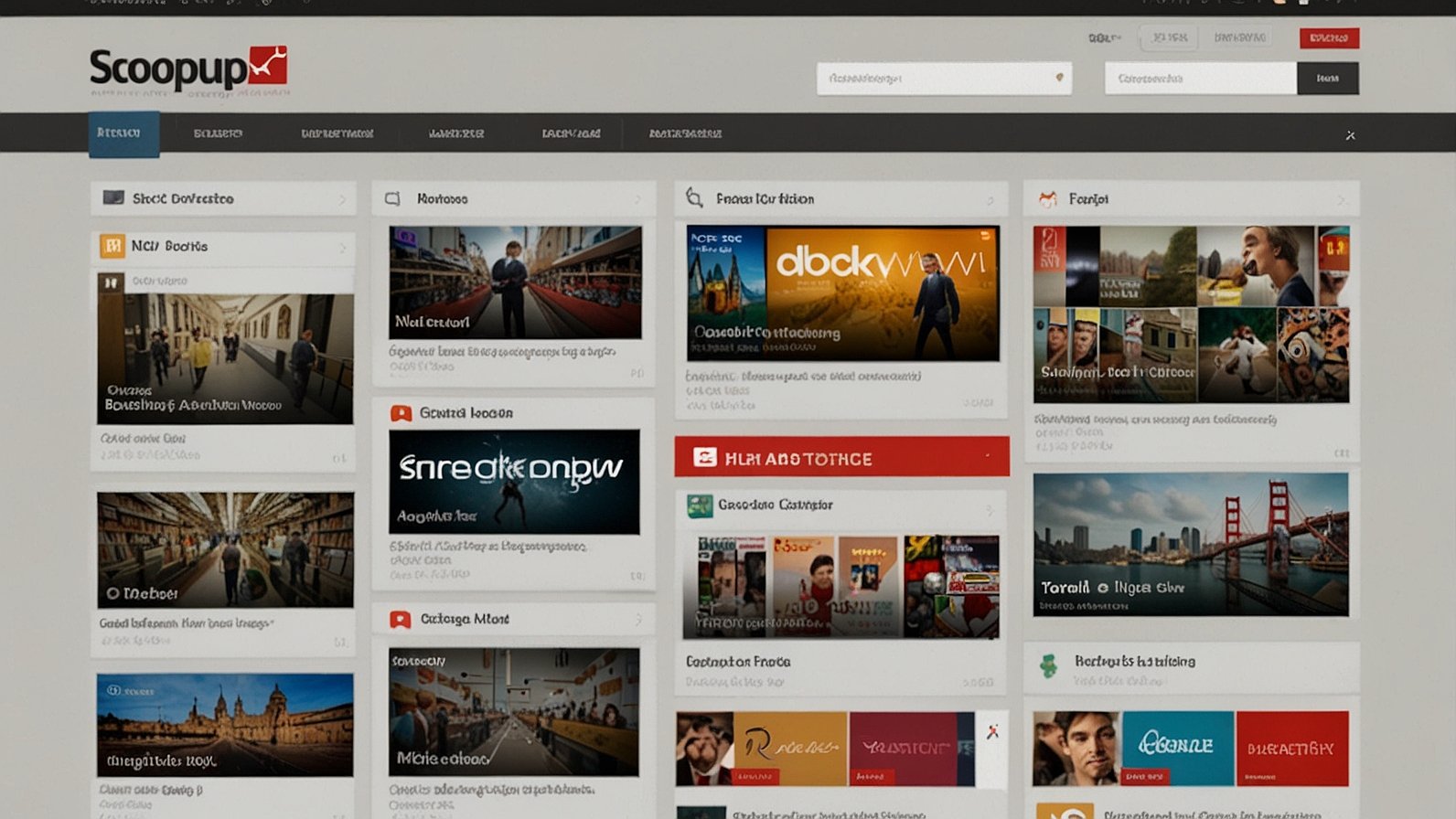1456x819 pixels.
Task: Click the orange icon beside NCN Boctis
Action: (112, 246)
